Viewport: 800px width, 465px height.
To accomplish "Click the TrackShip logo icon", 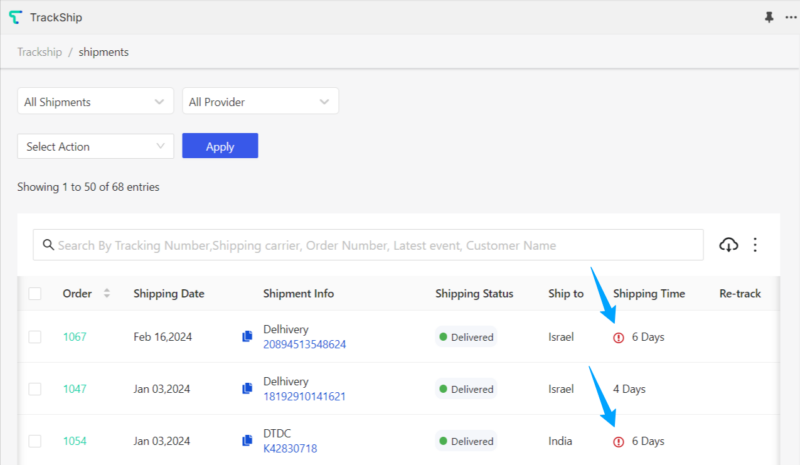I will click(16, 17).
